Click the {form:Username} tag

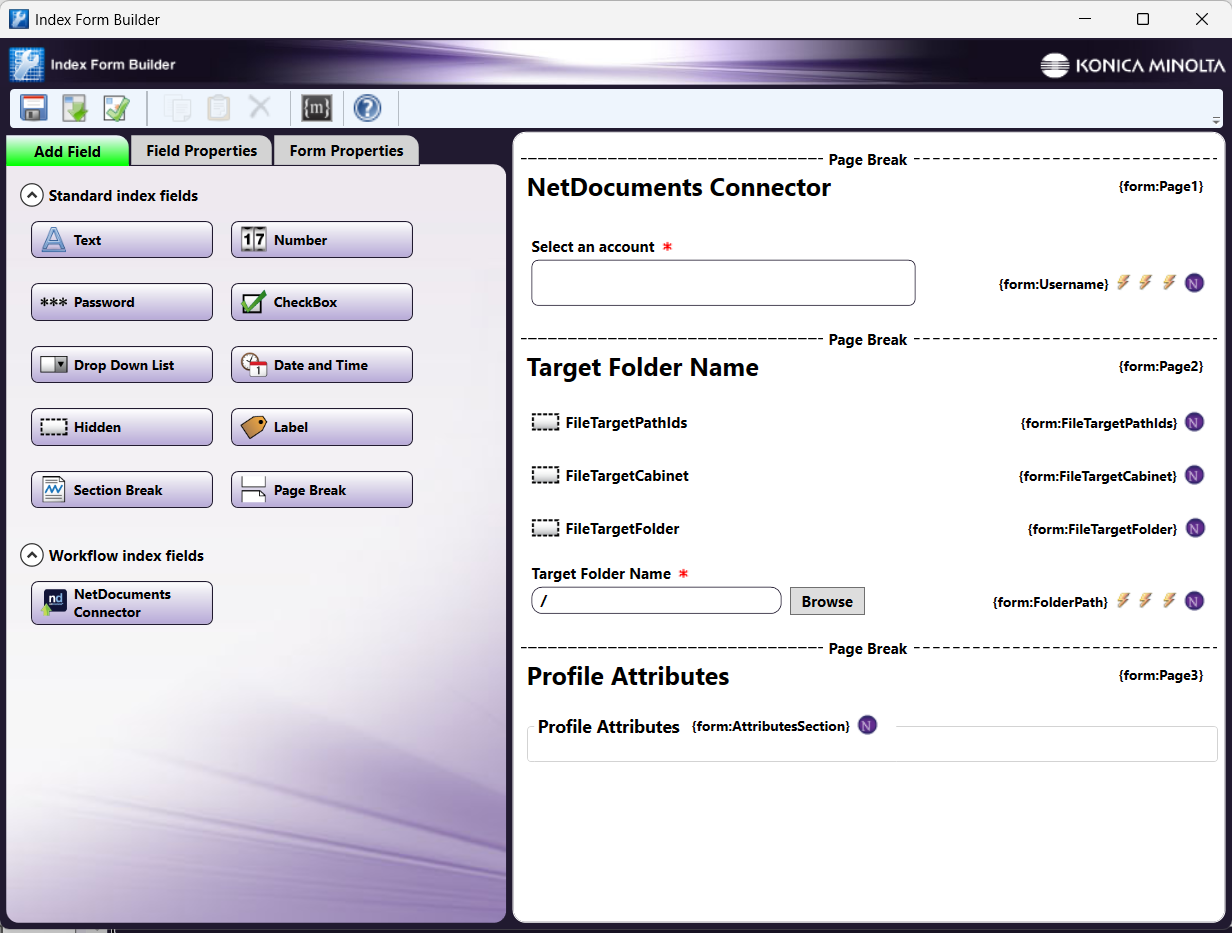coord(1054,284)
